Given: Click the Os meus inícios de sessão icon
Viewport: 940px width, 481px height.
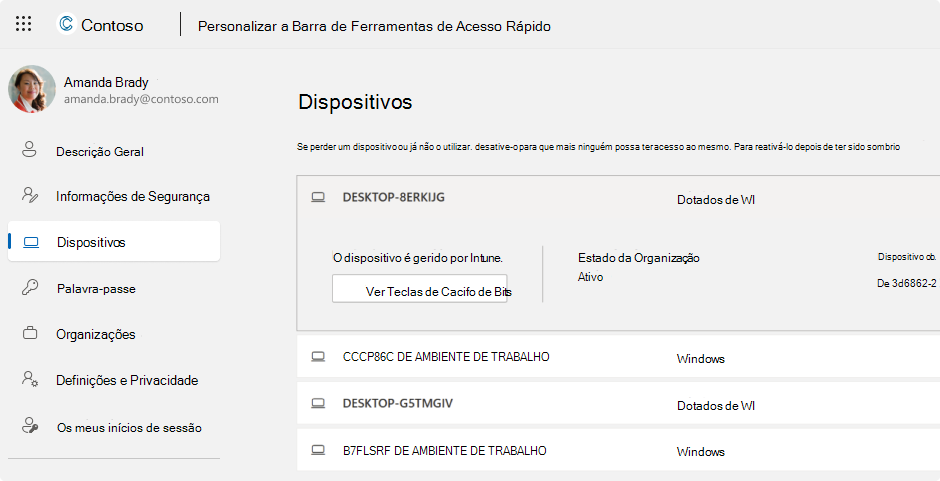Looking at the screenshot, I should (30, 425).
